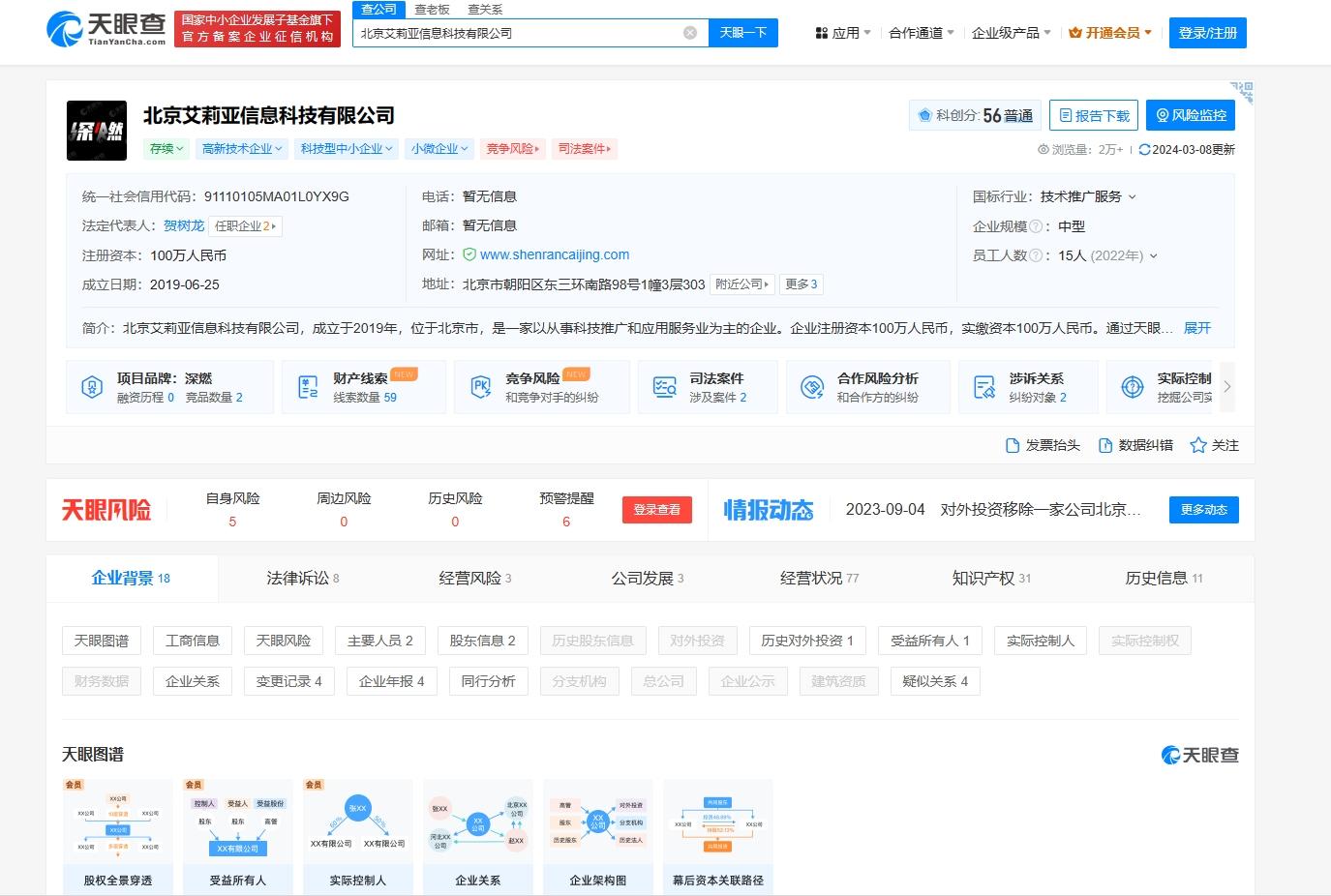Open the help icon beside 企业规模

coord(1036,226)
